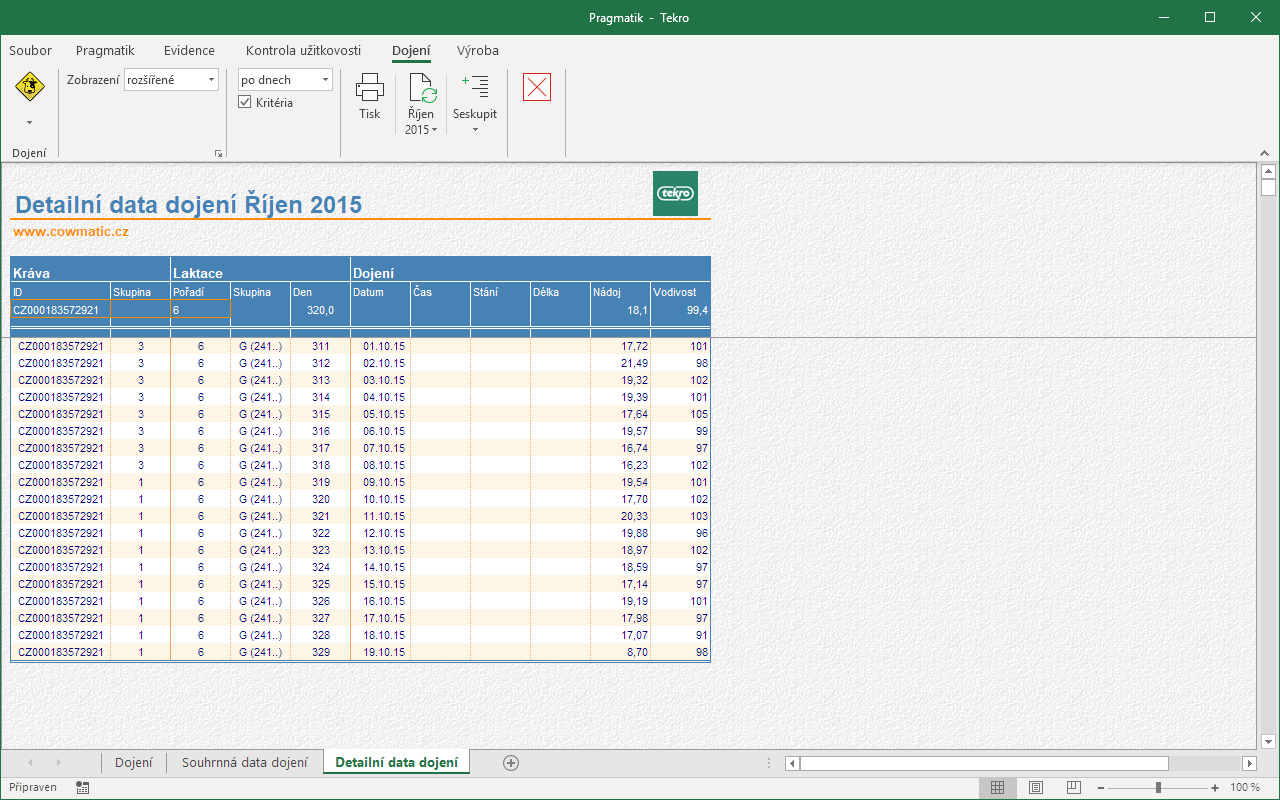Viewport: 1280px width, 800px height.
Task: Expand the dropdown arrow under Dojení icon
Action: 29,123
